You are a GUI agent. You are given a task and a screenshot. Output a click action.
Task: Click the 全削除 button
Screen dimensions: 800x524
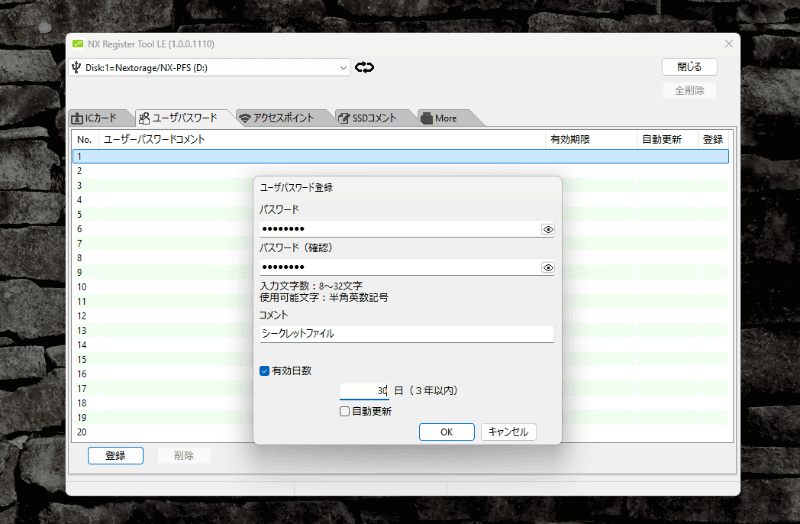[689, 91]
